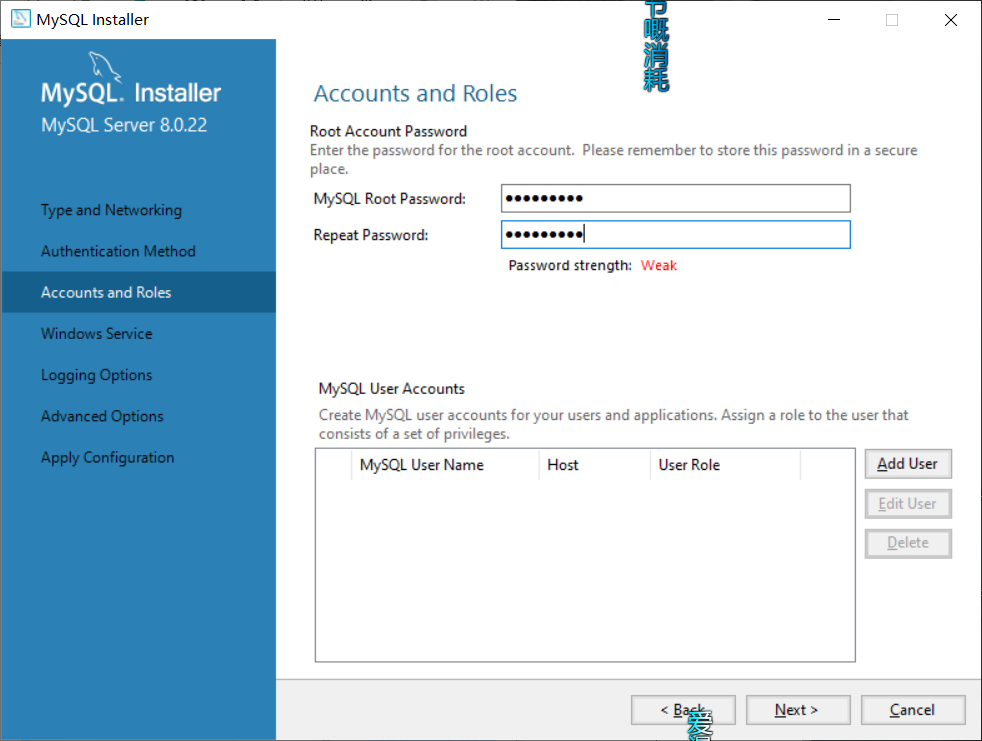982x741 pixels.
Task: Jump to Apply Configuration step
Action: coord(108,458)
